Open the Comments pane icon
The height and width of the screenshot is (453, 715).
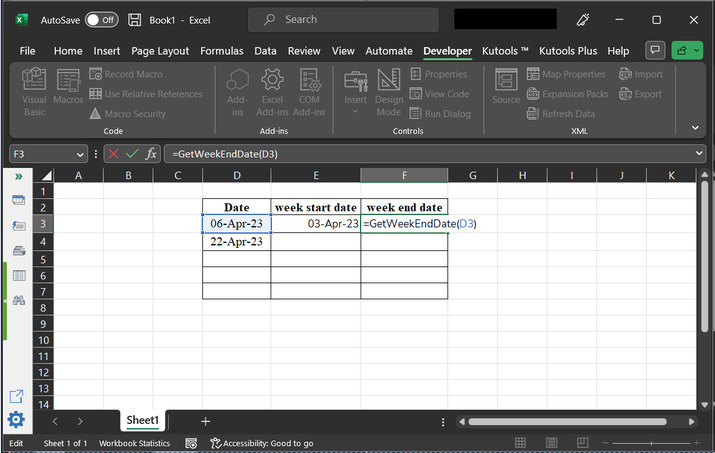[x=656, y=51]
